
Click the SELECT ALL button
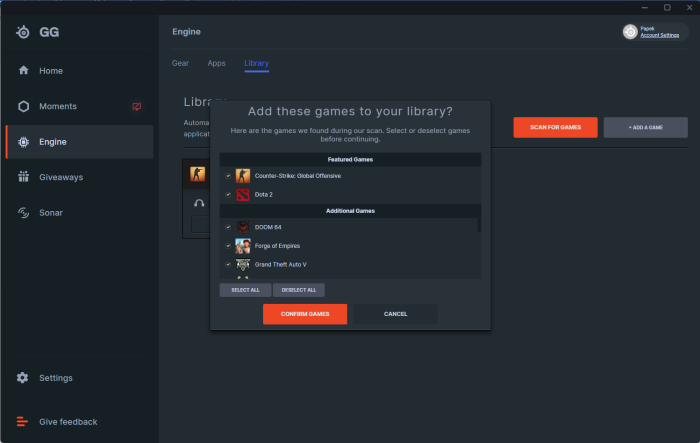[x=245, y=290]
